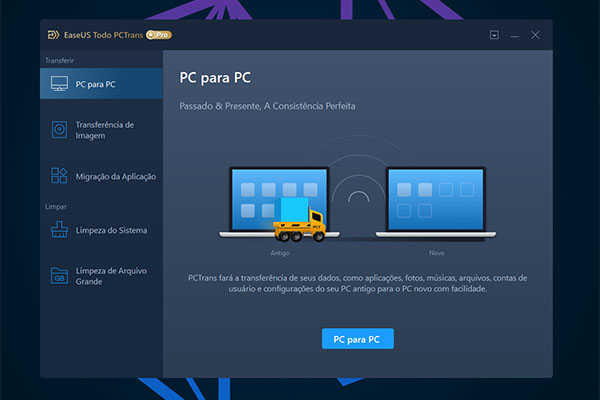Click the disc icon for Transferência de Imagem
This screenshot has width=600, height=400.
tap(59, 129)
